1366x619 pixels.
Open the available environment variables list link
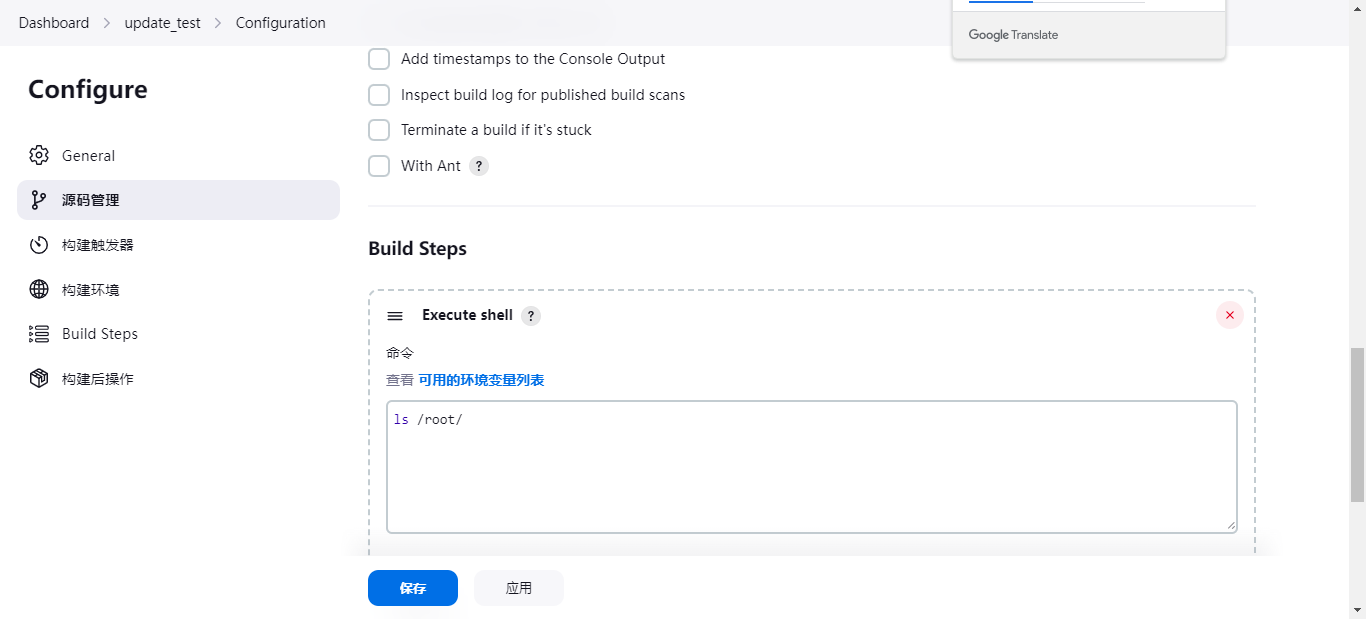[481, 380]
